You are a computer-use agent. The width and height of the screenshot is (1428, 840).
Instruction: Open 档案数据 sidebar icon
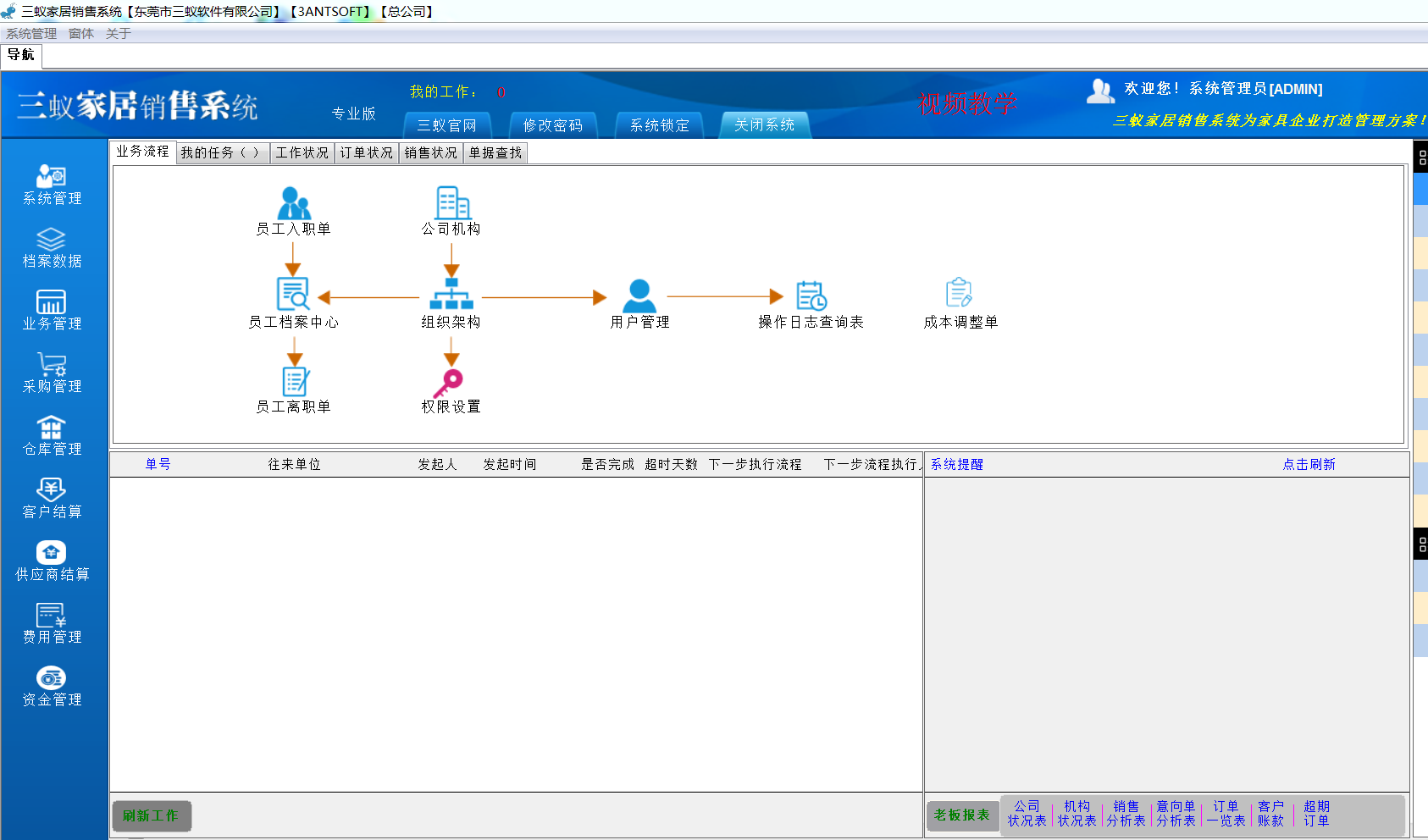pos(51,239)
